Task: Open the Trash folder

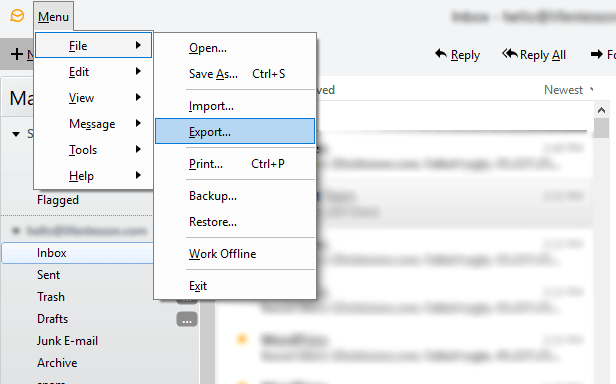Action: point(51,297)
